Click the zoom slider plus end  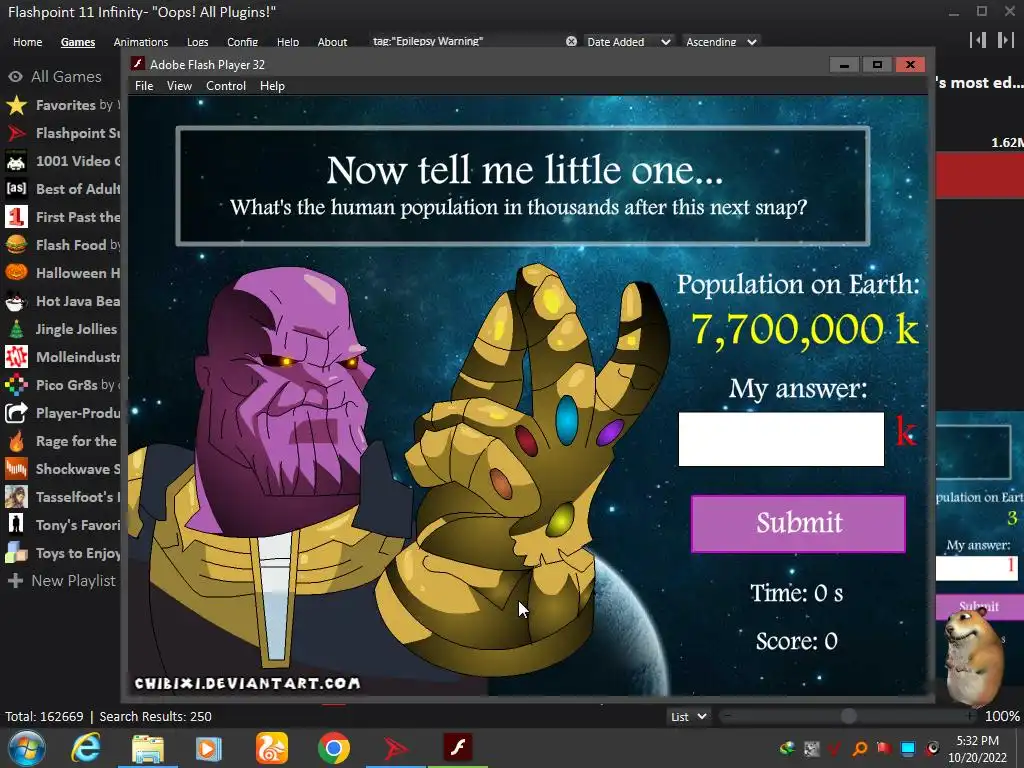coord(971,716)
